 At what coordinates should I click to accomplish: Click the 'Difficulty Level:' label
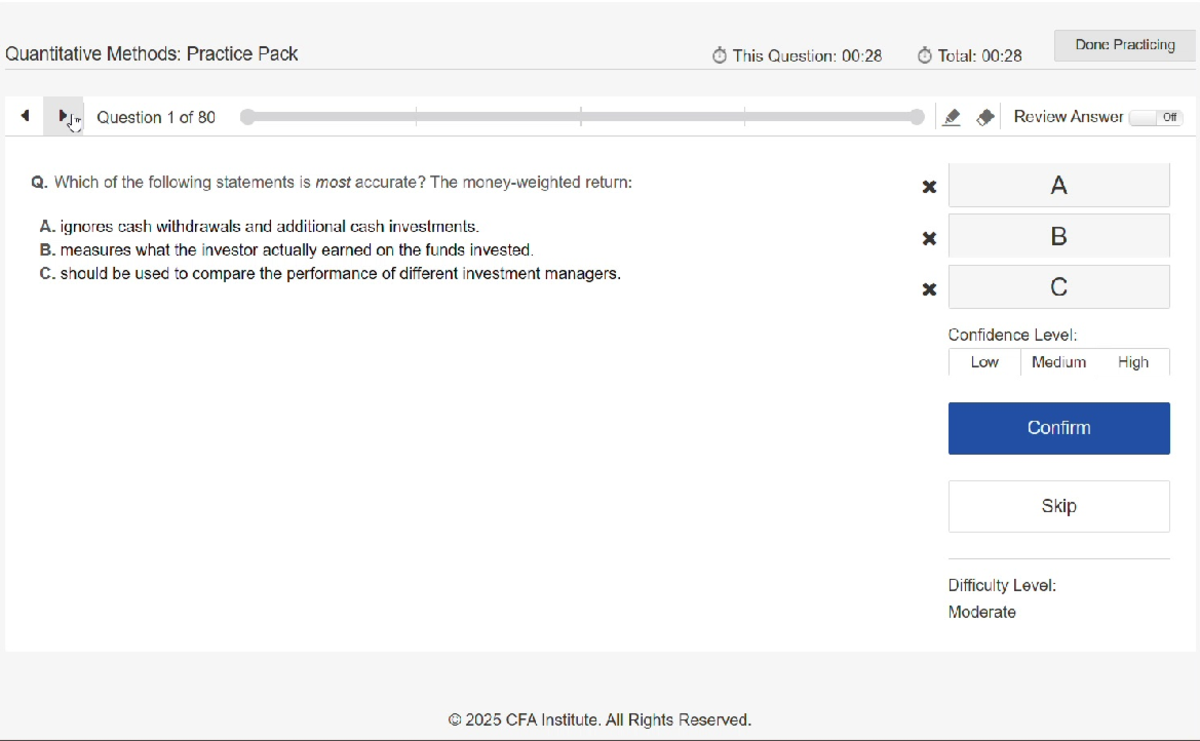(1002, 585)
